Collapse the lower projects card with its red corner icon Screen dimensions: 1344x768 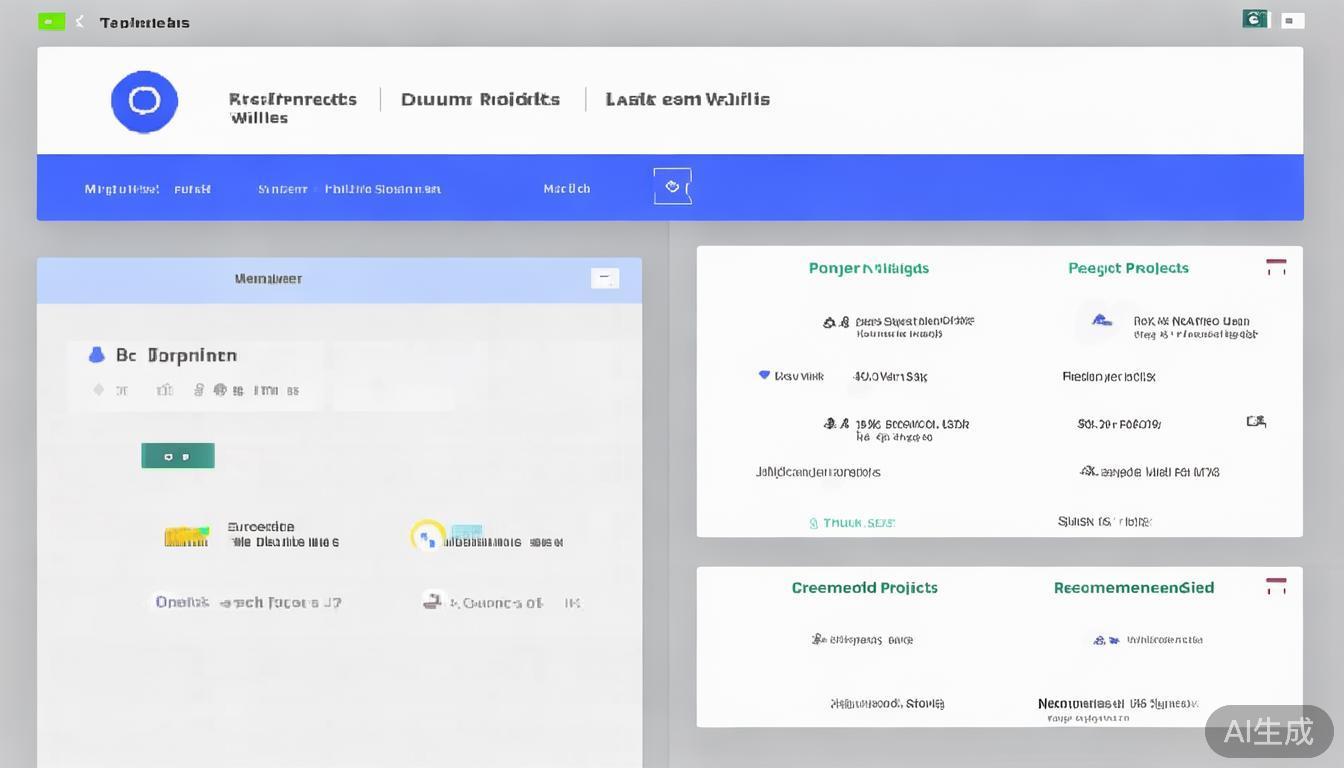(x=1276, y=586)
